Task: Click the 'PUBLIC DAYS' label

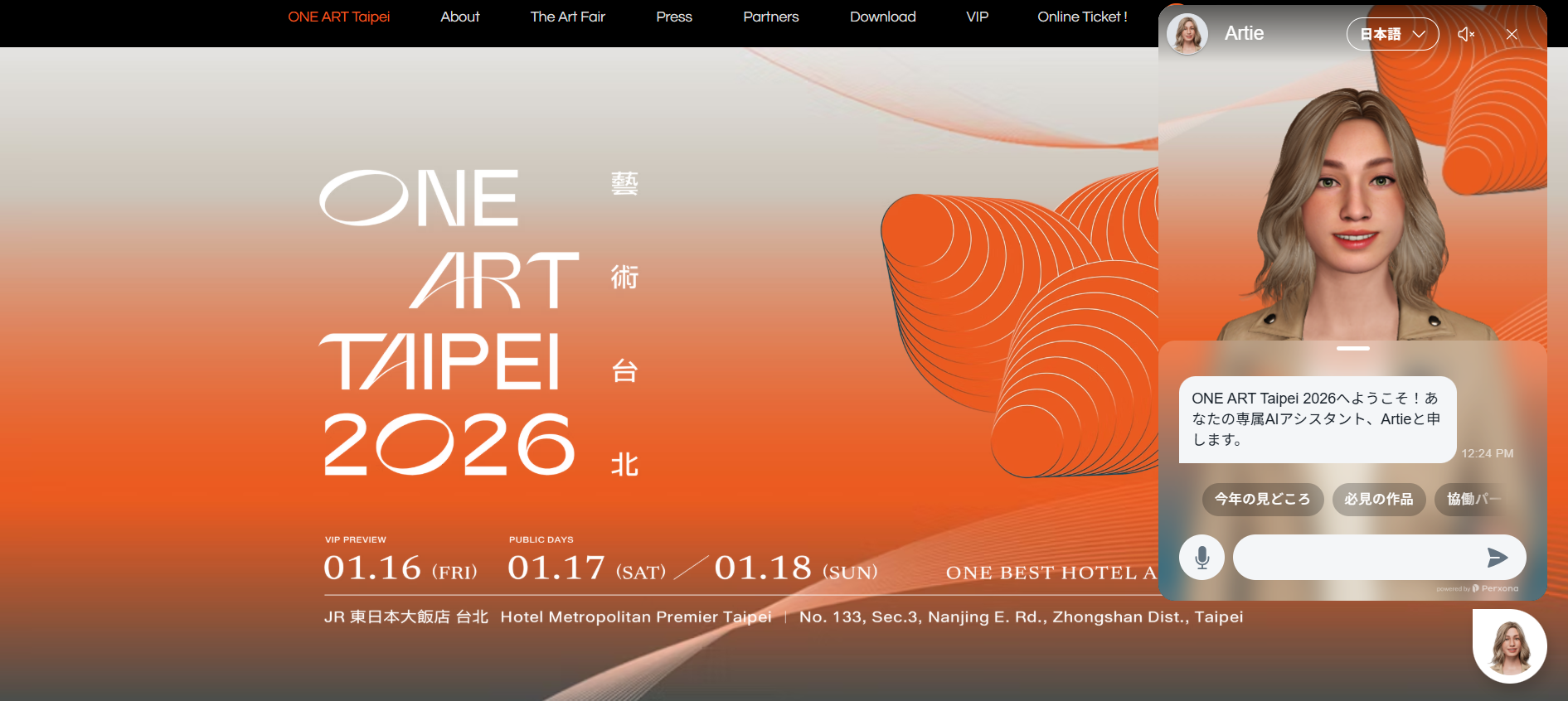Action: [x=541, y=539]
